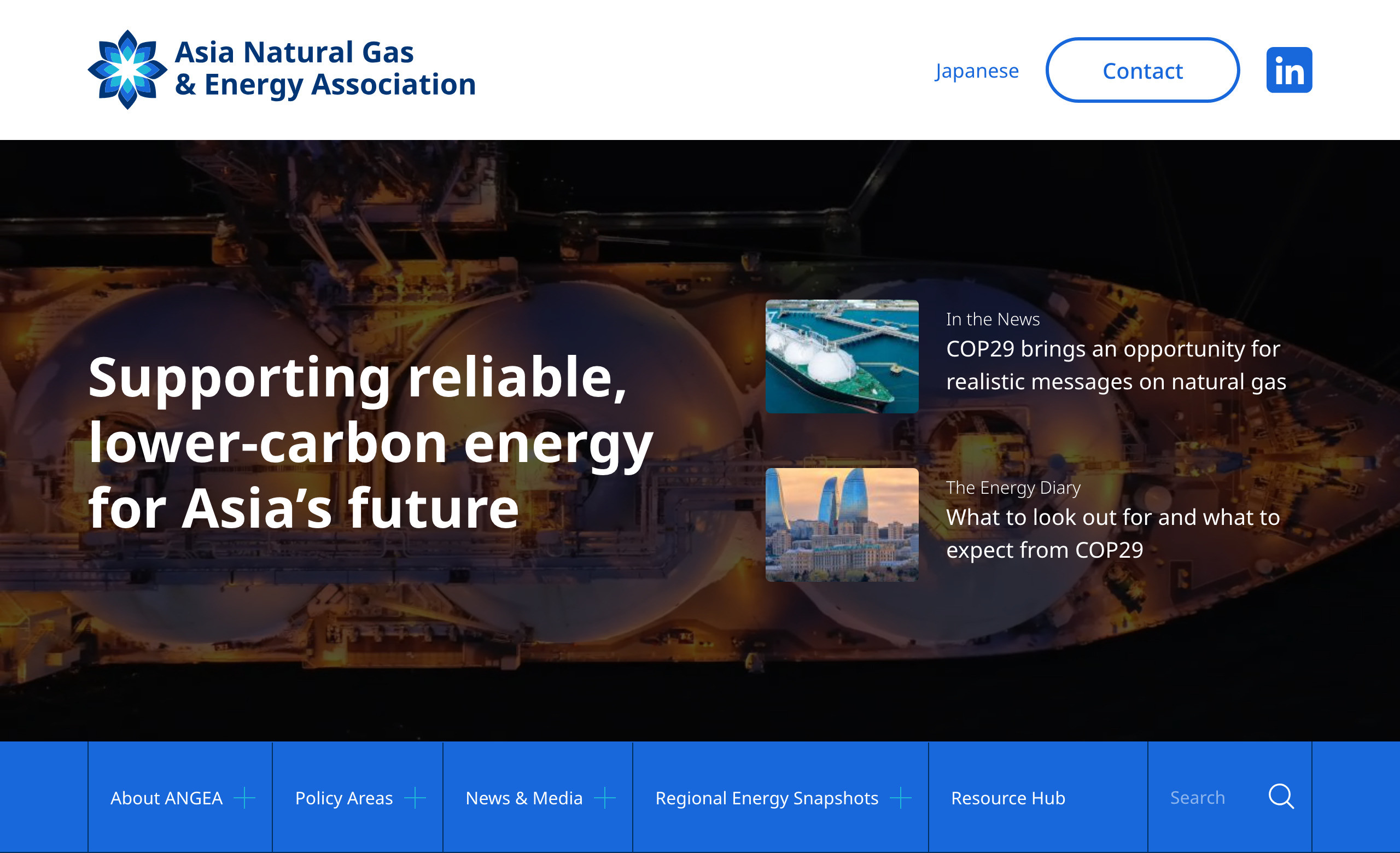1400x853 pixels.
Task: Click the Contact button
Action: tap(1142, 71)
